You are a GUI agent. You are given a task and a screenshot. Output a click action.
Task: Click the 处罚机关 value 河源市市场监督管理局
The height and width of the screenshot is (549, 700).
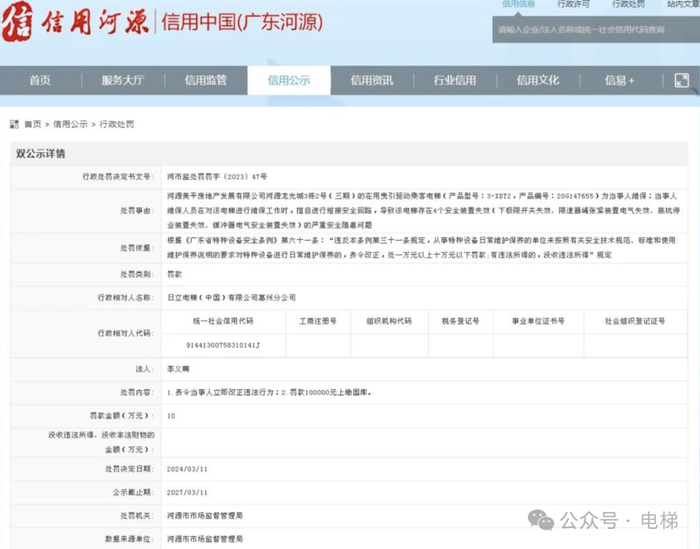[205, 516]
